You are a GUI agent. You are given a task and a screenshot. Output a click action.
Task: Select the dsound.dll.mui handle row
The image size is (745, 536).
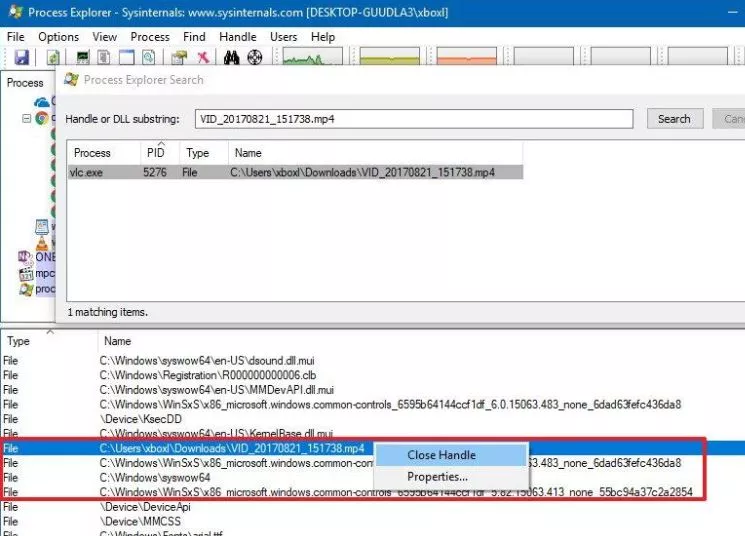coord(372,361)
